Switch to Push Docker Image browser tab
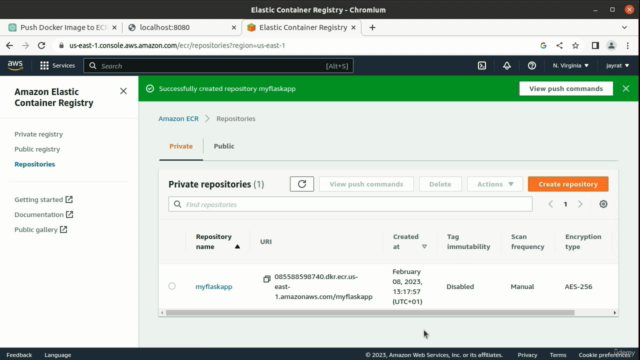This screenshot has height=360, width=640. point(63,27)
